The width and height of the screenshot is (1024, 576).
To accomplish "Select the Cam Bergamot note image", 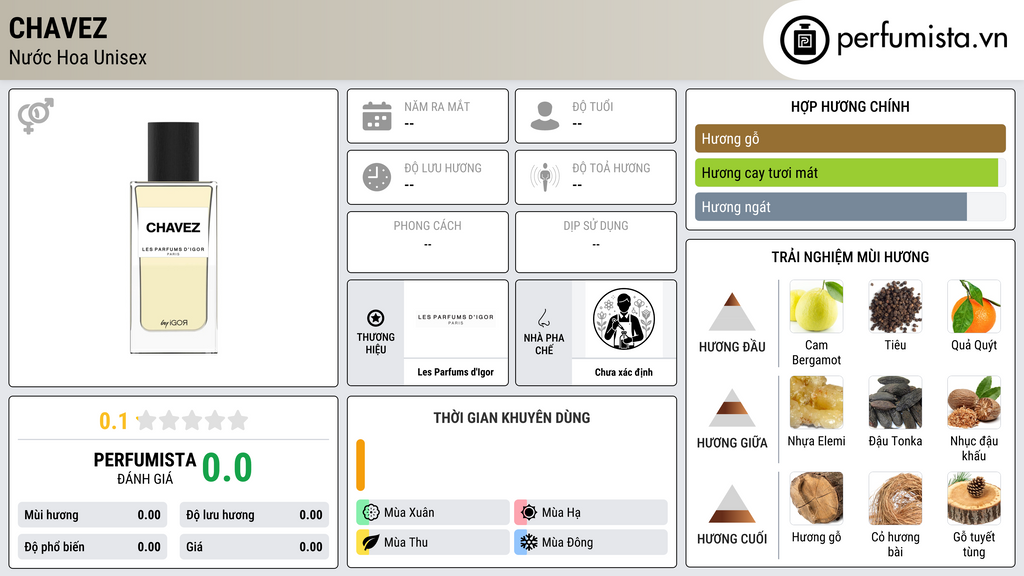I will 816,306.
